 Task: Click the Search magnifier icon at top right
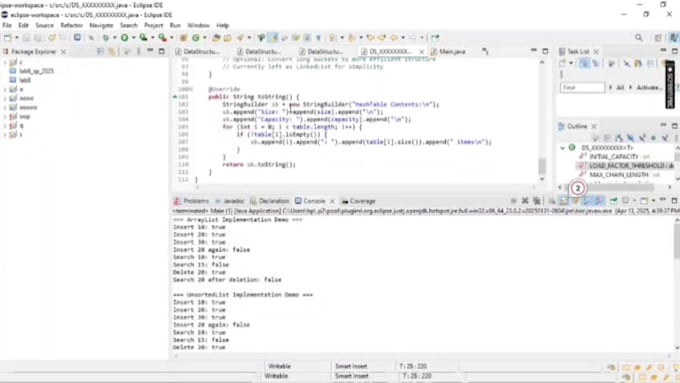point(639,38)
